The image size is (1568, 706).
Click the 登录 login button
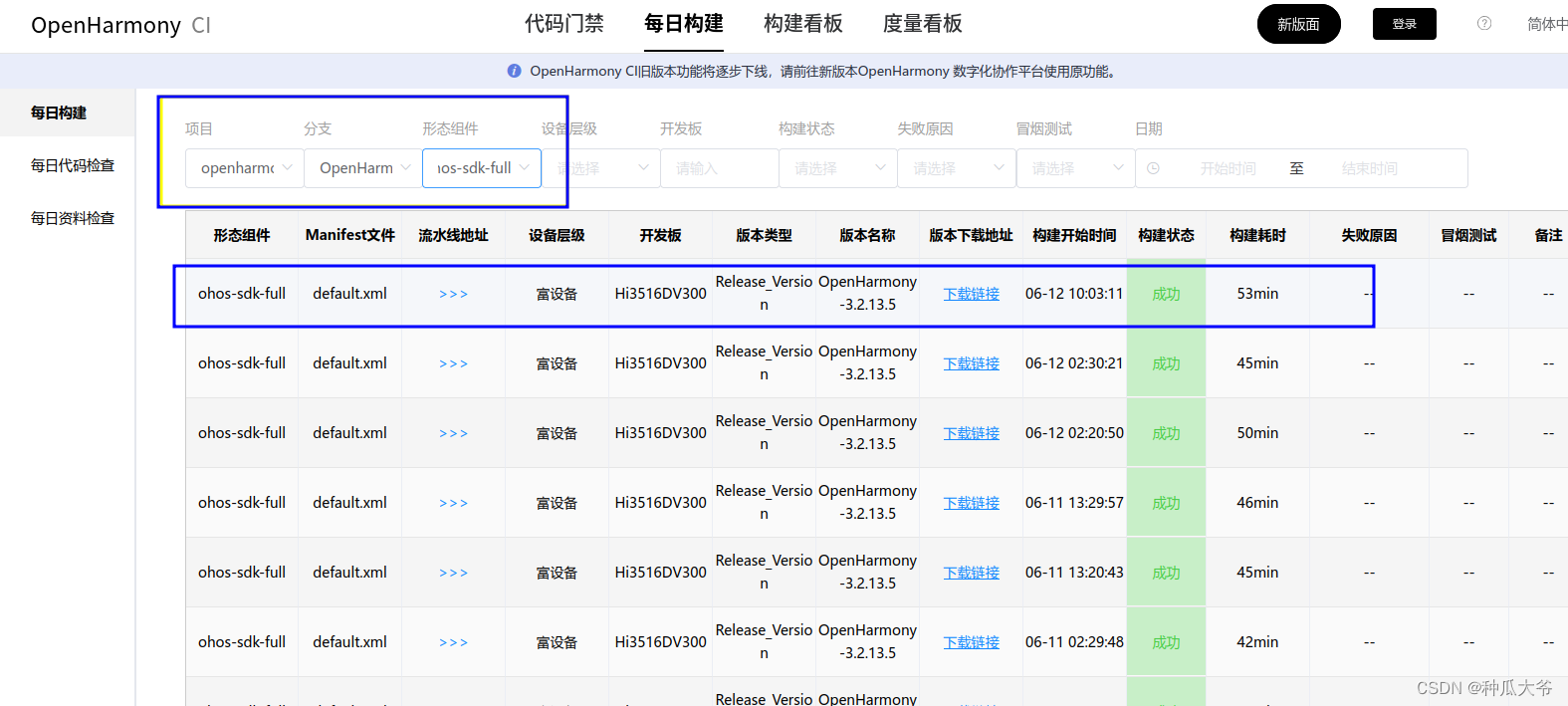[x=1404, y=24]
